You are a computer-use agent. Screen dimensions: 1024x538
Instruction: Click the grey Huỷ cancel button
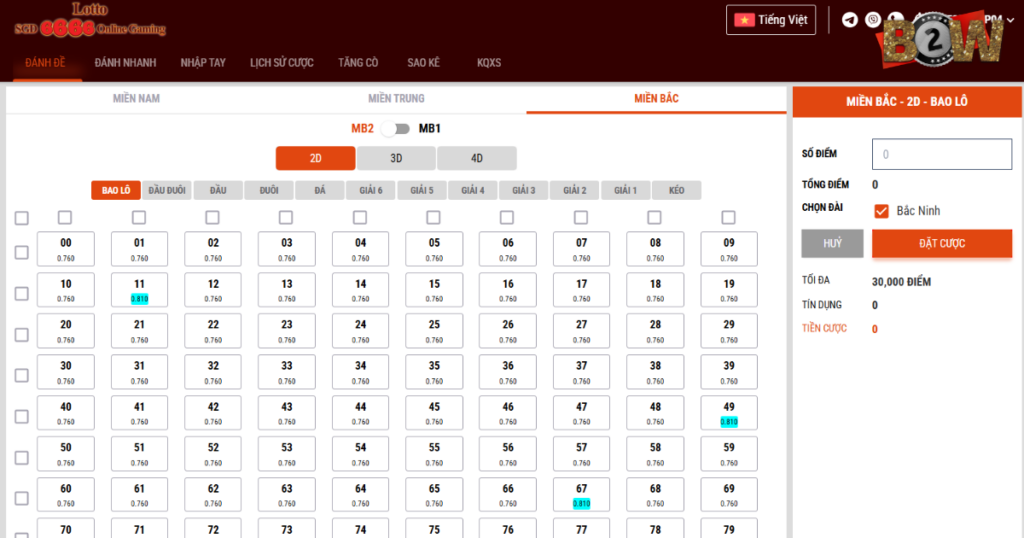pyautogui.click(x=832, y=243)
